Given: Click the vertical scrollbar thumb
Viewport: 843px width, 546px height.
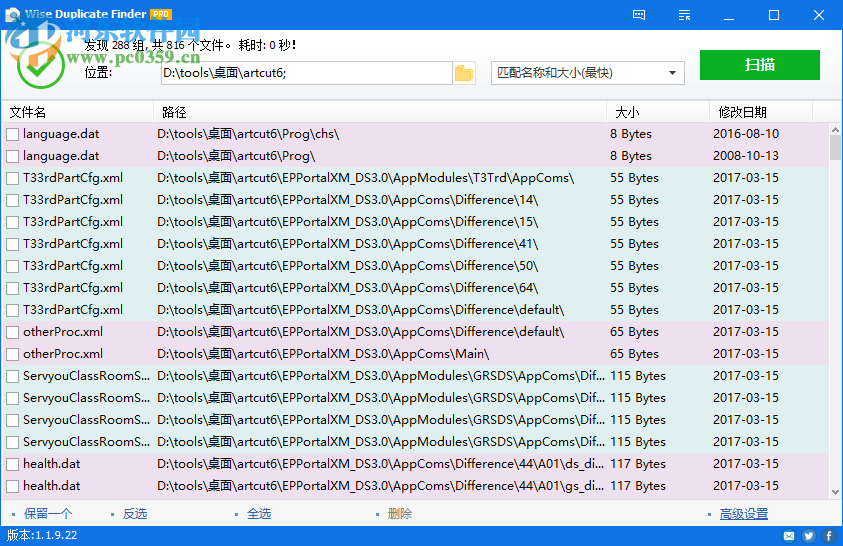Looking at the screenshot, I should click(835, 147).
